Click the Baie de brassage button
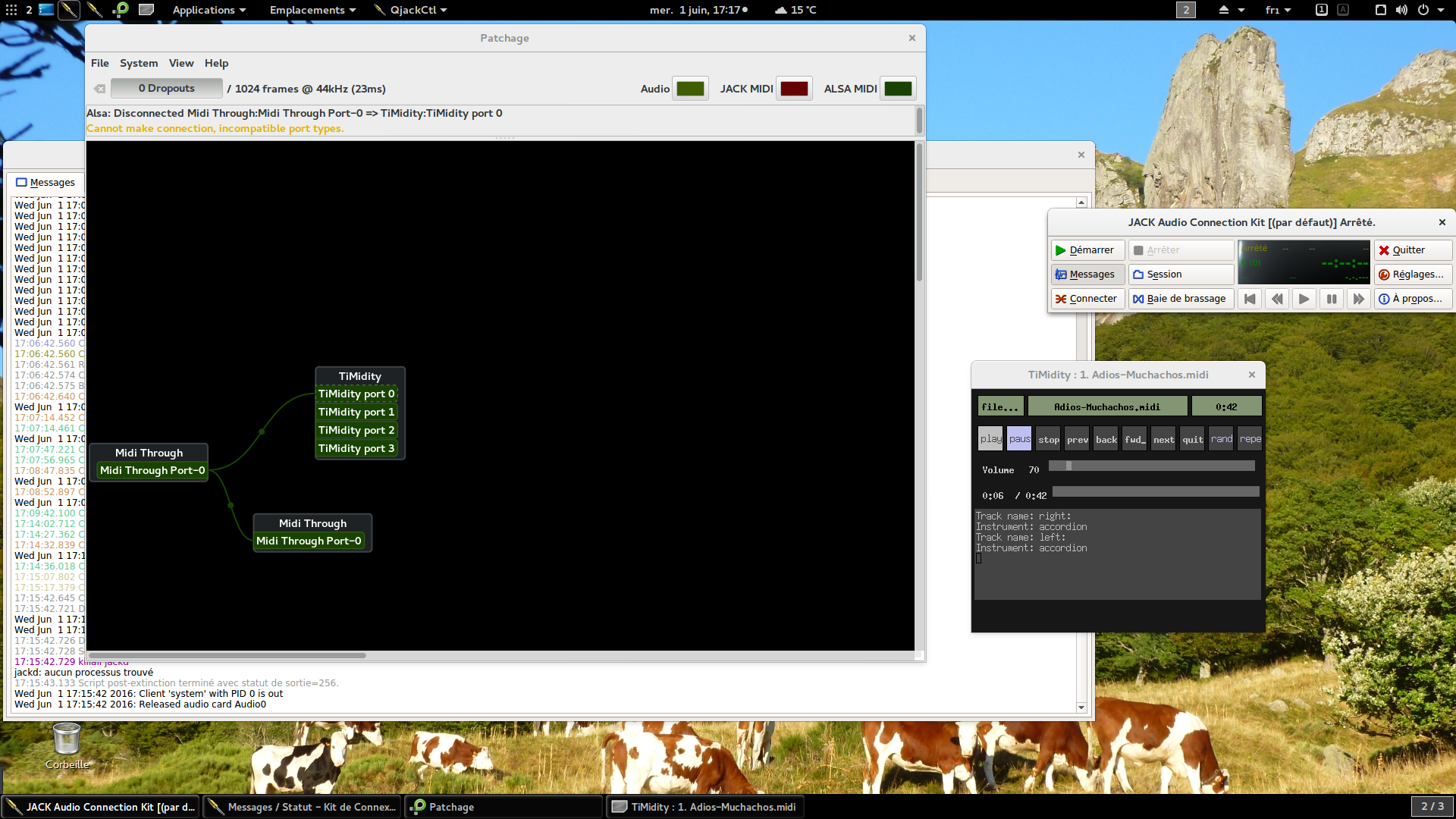Viewport: 1456px width, 819px height. pyautogui.click(x=1180, y=299)
